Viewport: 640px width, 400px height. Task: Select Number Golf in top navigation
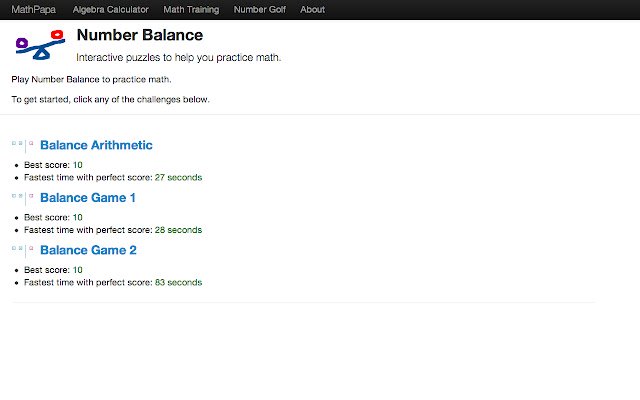(260, 9)
